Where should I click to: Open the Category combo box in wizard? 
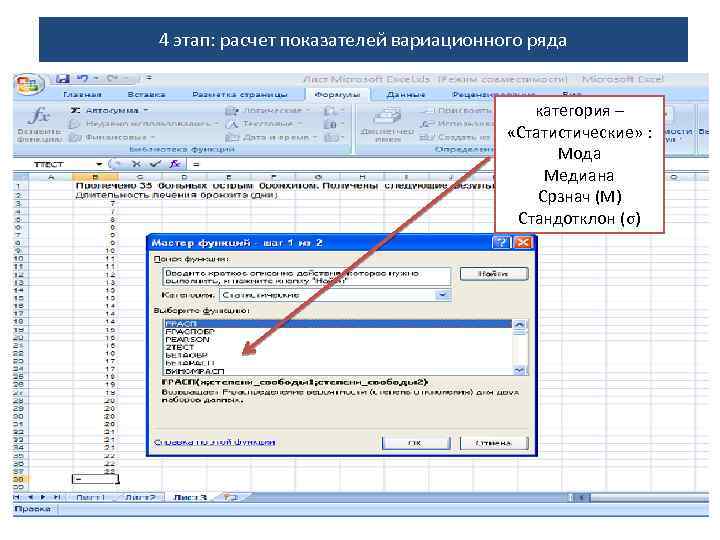[335, 295]
